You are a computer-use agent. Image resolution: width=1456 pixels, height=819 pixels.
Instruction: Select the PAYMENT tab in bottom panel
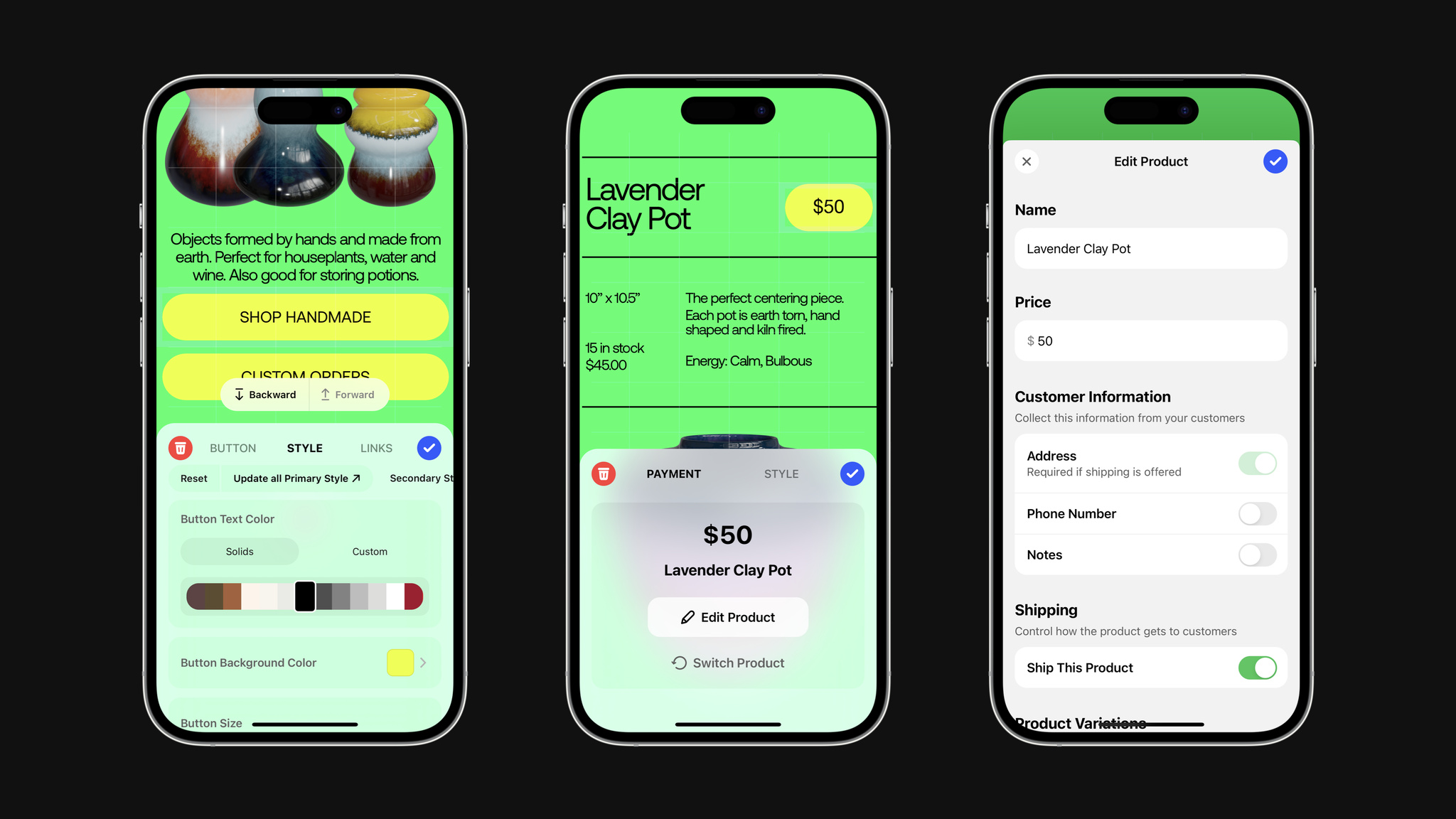tap(674, 473)
